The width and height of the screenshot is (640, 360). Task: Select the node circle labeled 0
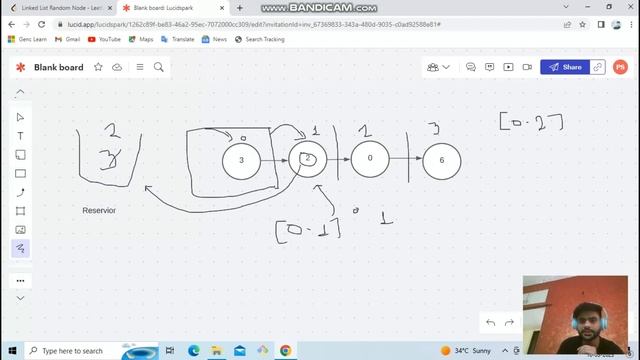pyautogui.click(x=370, y=158)
